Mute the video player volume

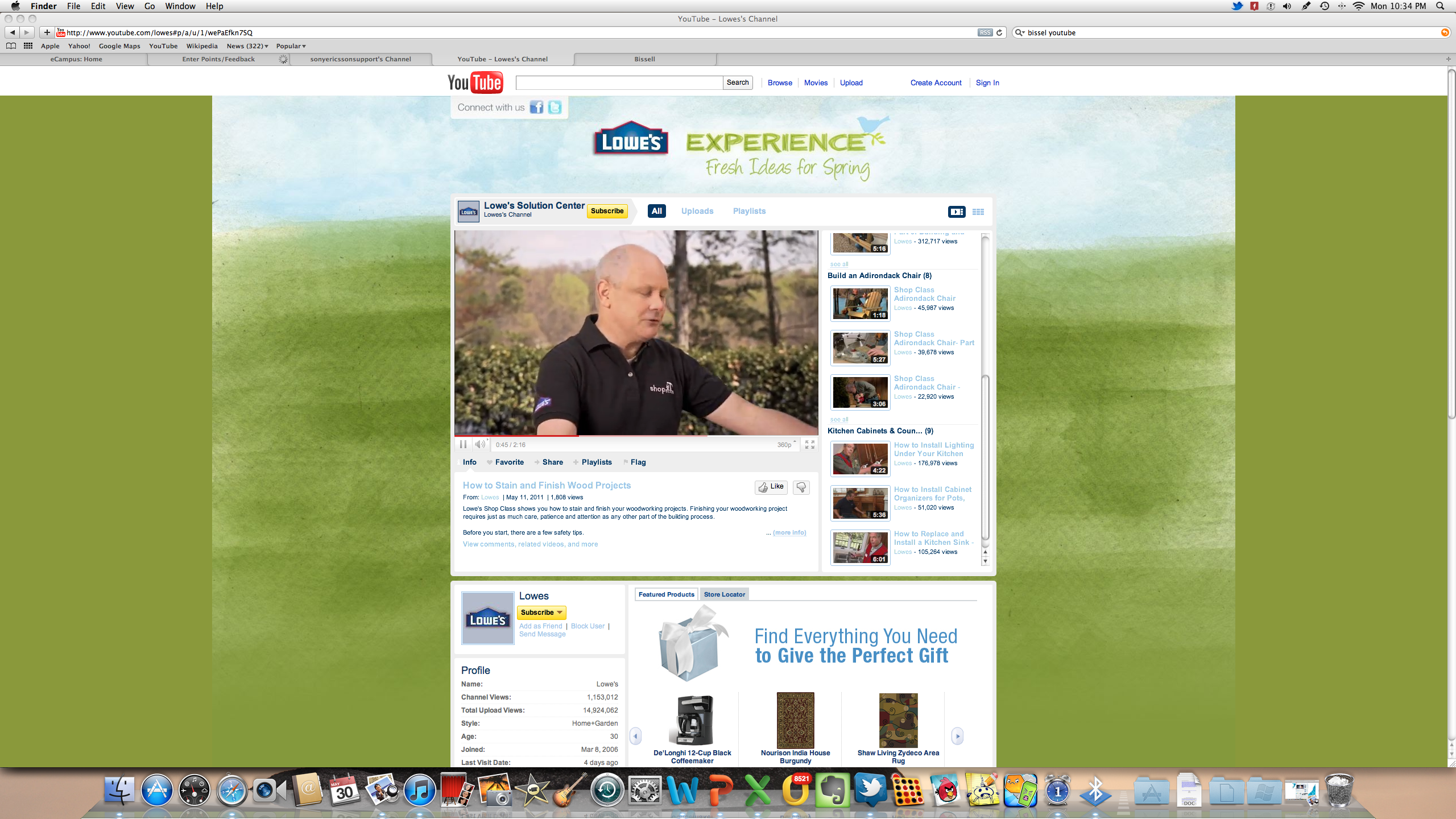click(480, 444)
